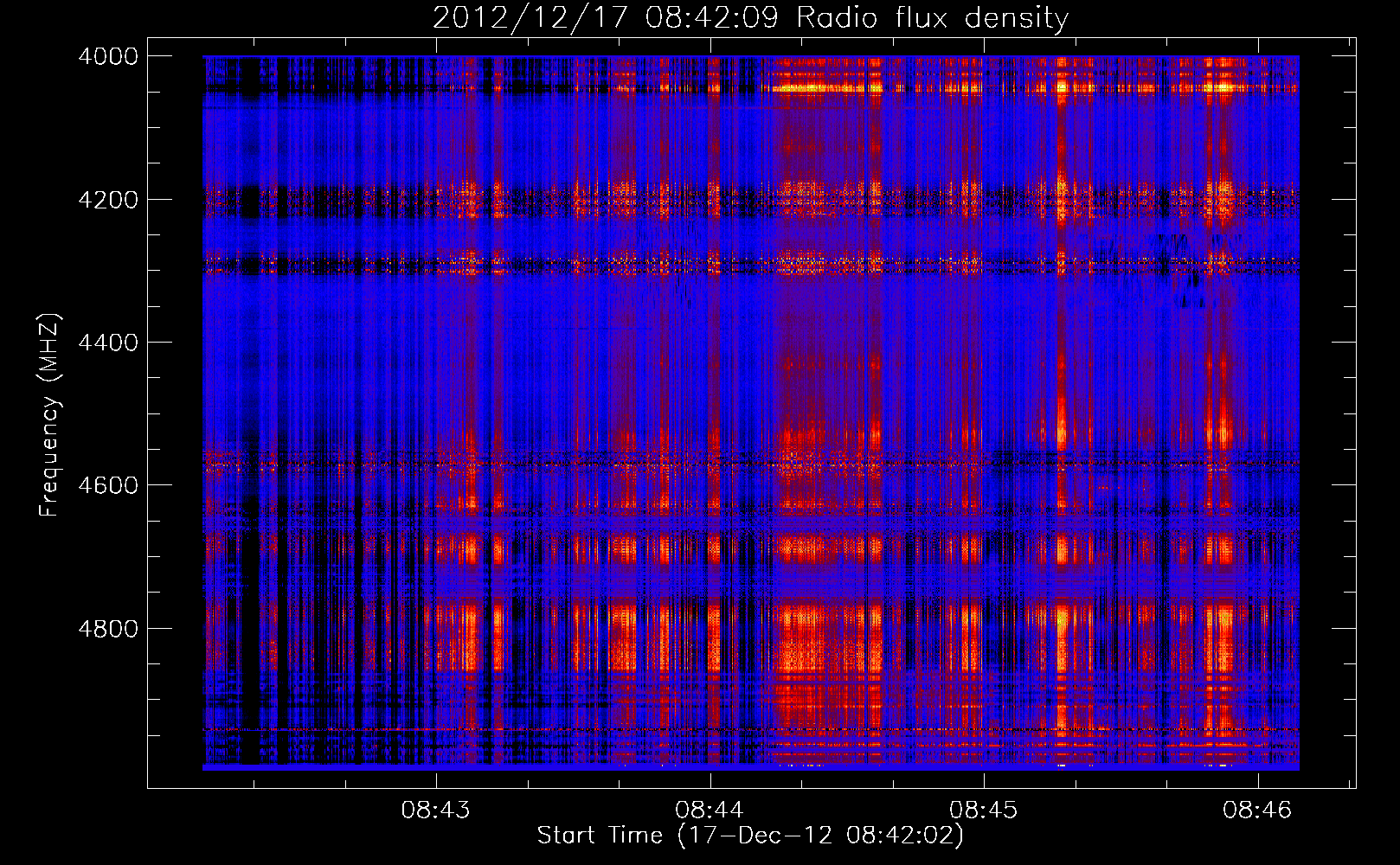Click the 08:43 time tick label
The width and height of the screenshot is (1400, 865).
(436, 810)
